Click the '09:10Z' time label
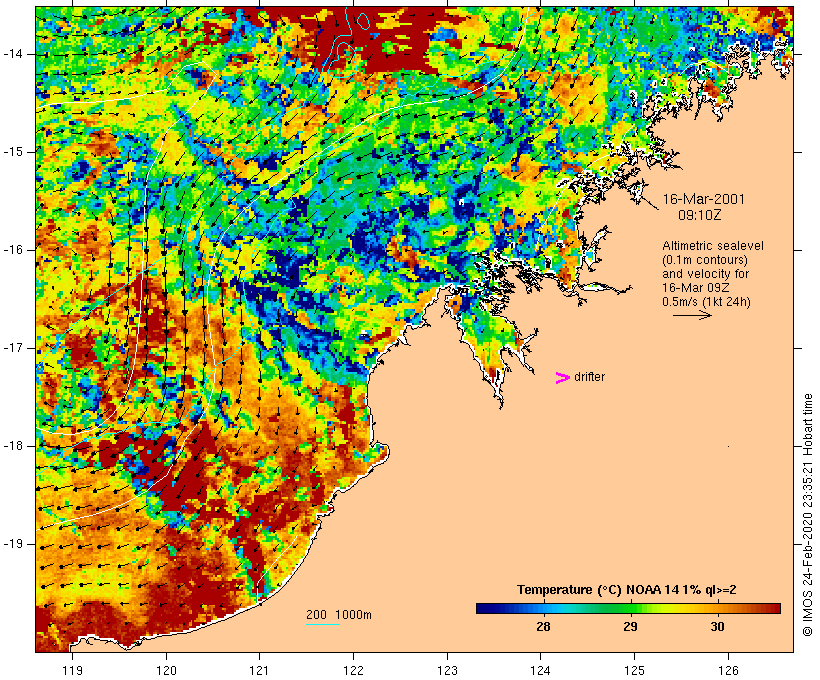The image size is (820, 680). click(x=699, y=215)
